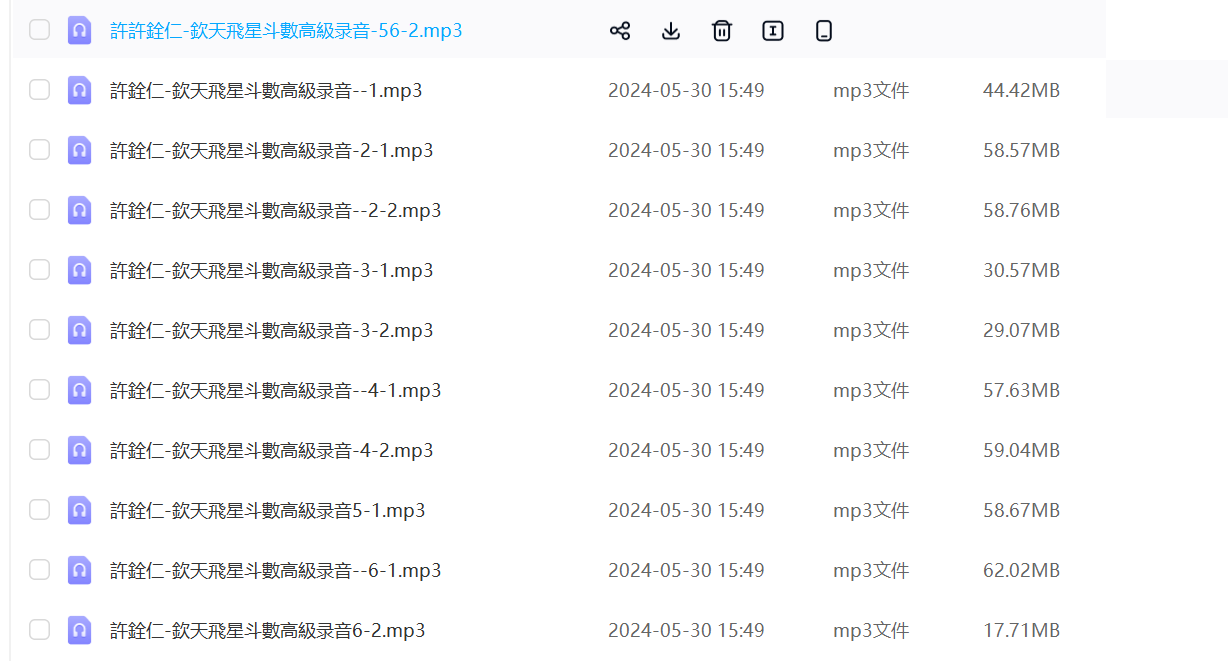Select the checkbox for 56-2.mp3
Image resolution: width=1228 pixels, height=661 pixels.
(x=39, y=30)
